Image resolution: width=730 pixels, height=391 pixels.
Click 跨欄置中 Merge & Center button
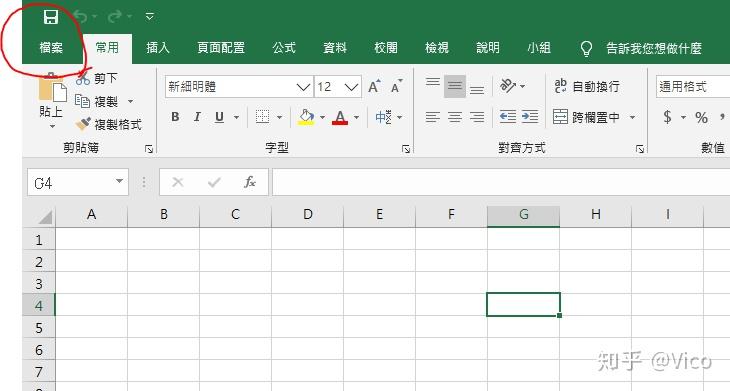point(587,117)
